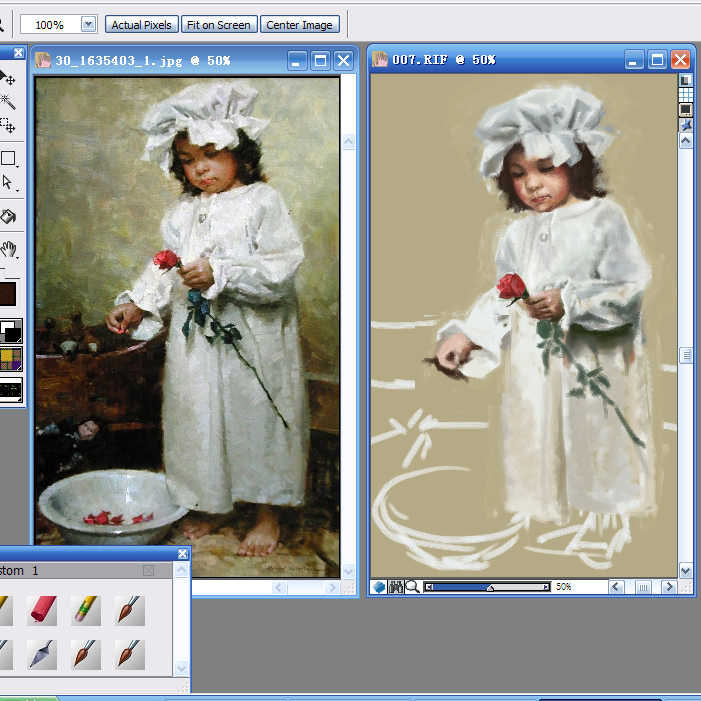
Task: Select the Grabber hand tool
Action: tap(8, 249)
